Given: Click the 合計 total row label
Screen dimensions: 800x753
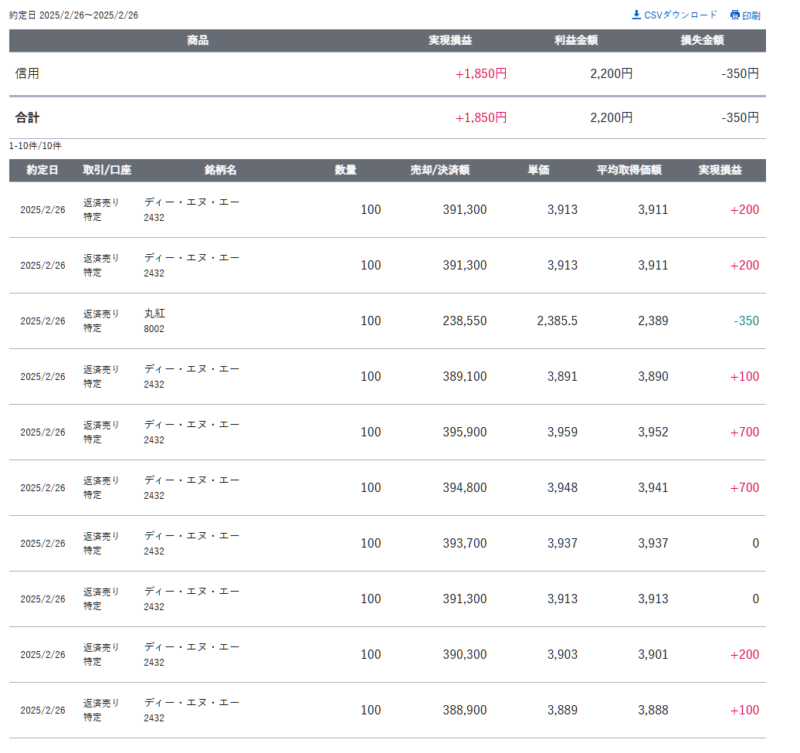Looking at the screenshot, I should (28, 118).
